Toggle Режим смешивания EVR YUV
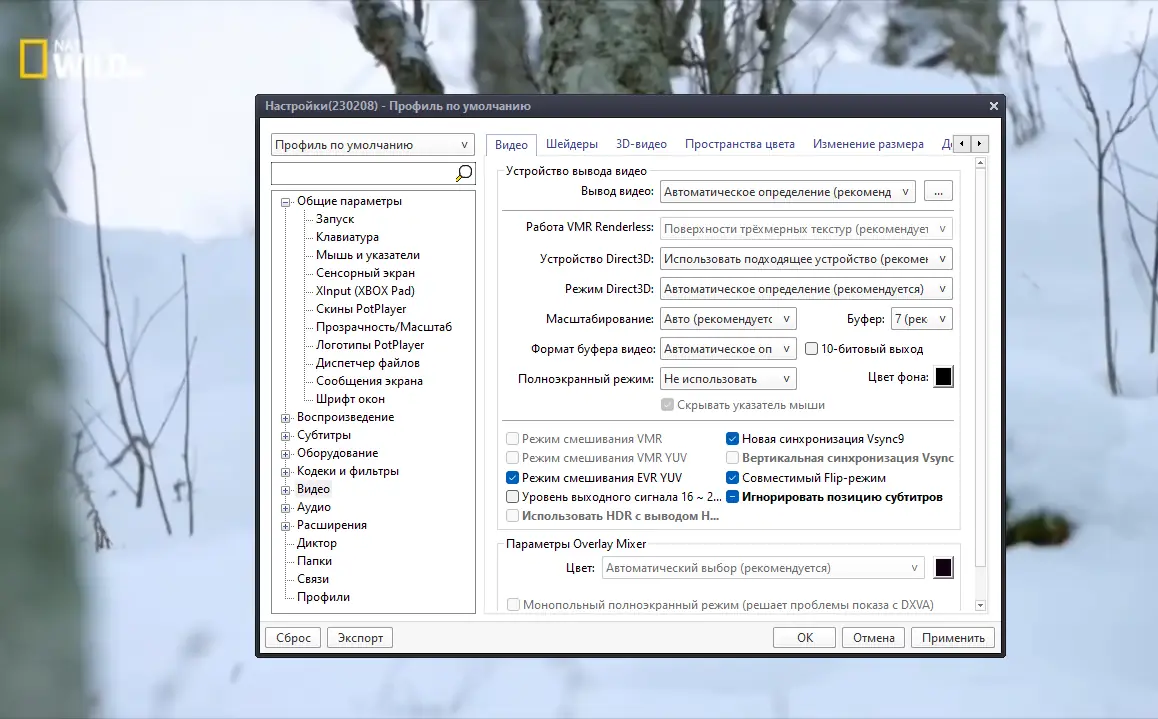Viewport: 1158px width, 719px height. (x=512, y=478)
